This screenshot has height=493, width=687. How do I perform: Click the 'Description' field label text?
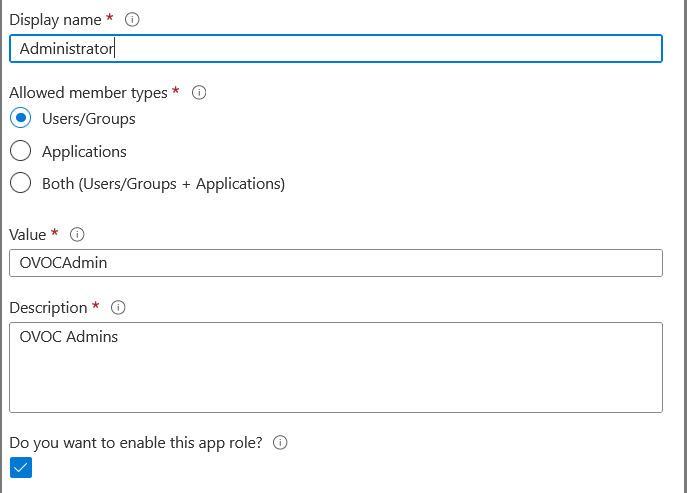tap(48, 307)
